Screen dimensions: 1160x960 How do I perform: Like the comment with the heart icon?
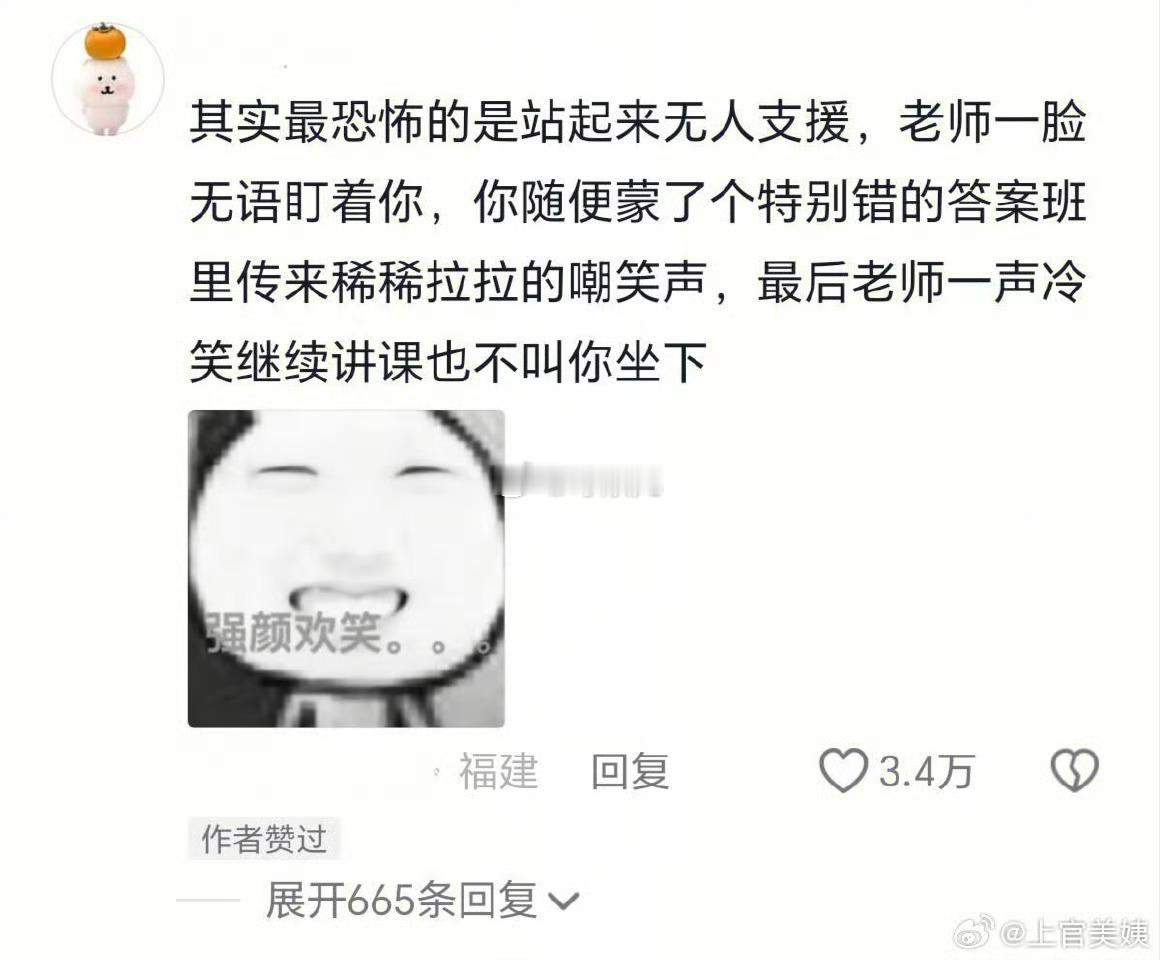pyautogui.click(x=843, y=771)
